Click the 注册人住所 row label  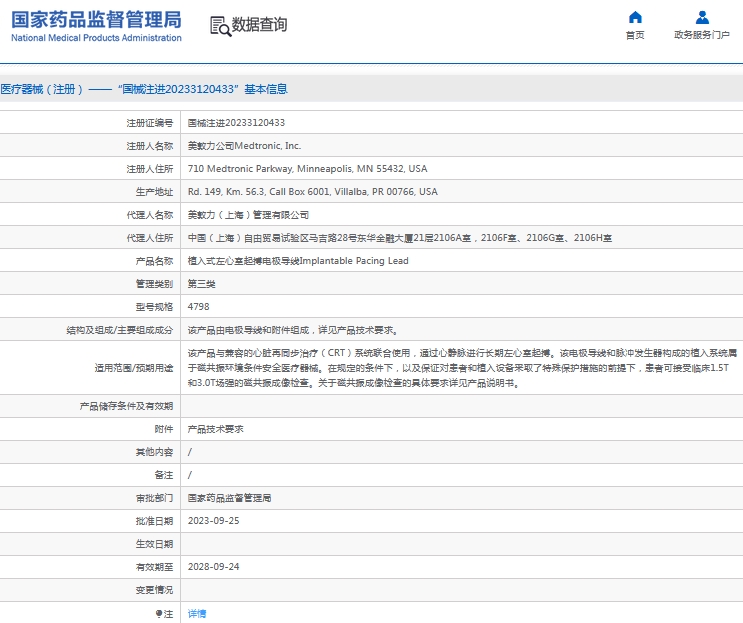[x=150, y=169]
